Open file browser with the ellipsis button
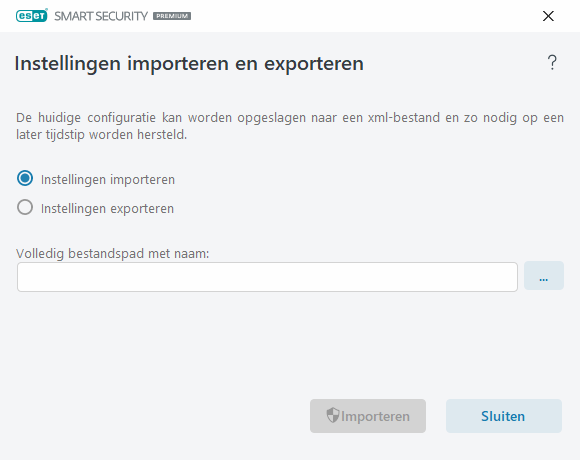580x460 pixels. pyautogui.click(x=544, y=276)
